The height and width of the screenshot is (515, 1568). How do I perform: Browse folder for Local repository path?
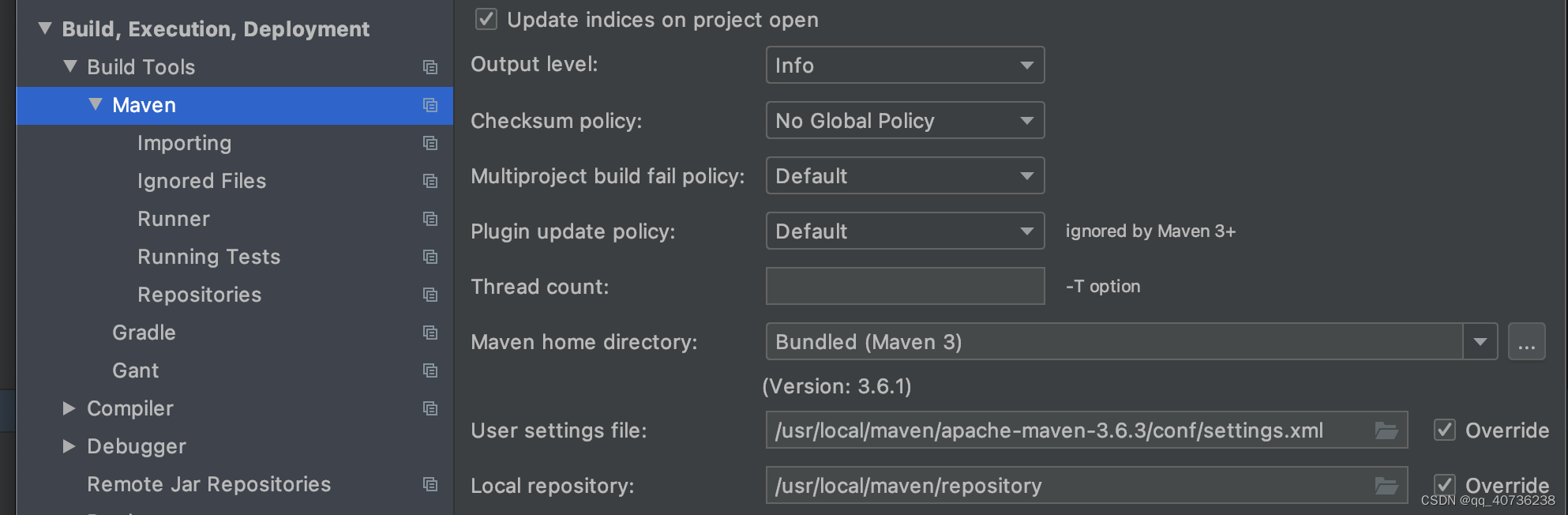[x=1386, y=486]
